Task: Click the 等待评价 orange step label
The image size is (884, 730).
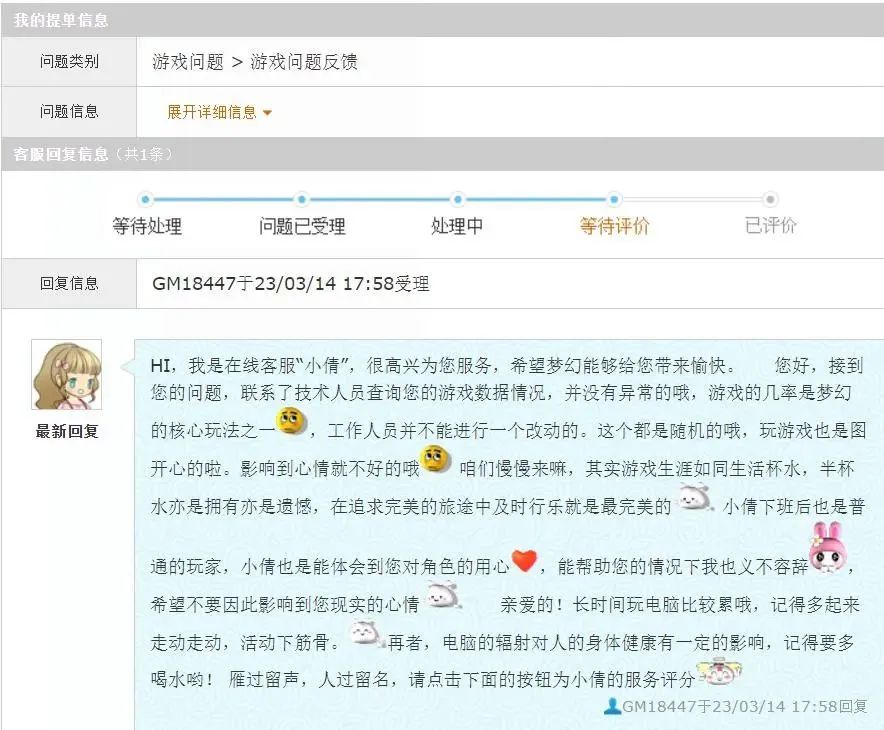Action: 615,226
